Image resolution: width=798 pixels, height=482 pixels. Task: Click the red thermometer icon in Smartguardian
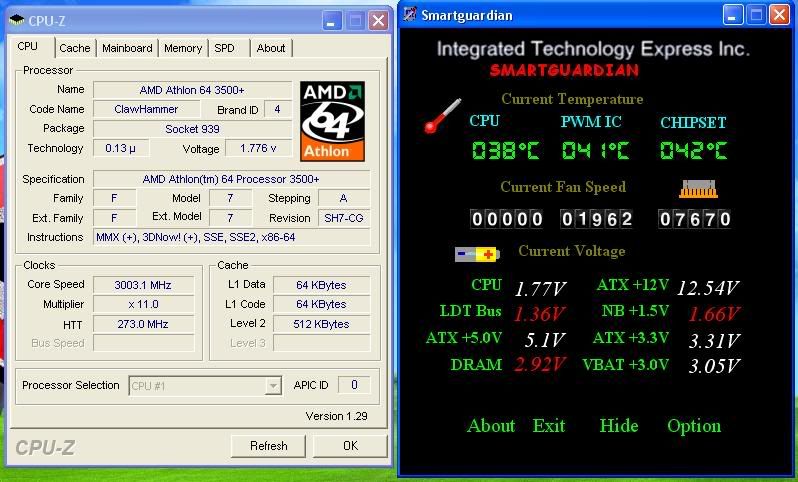tap(442, 116)
